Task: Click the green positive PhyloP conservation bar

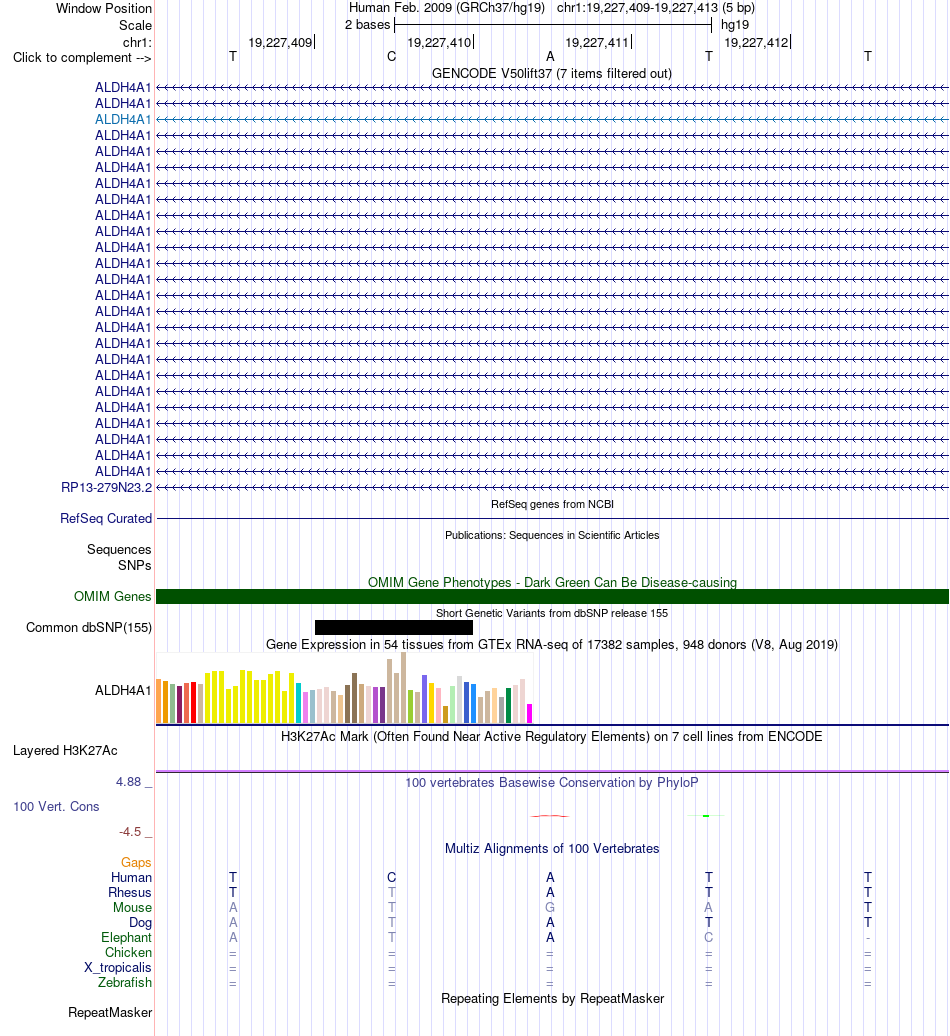Action: click(706, 816)
